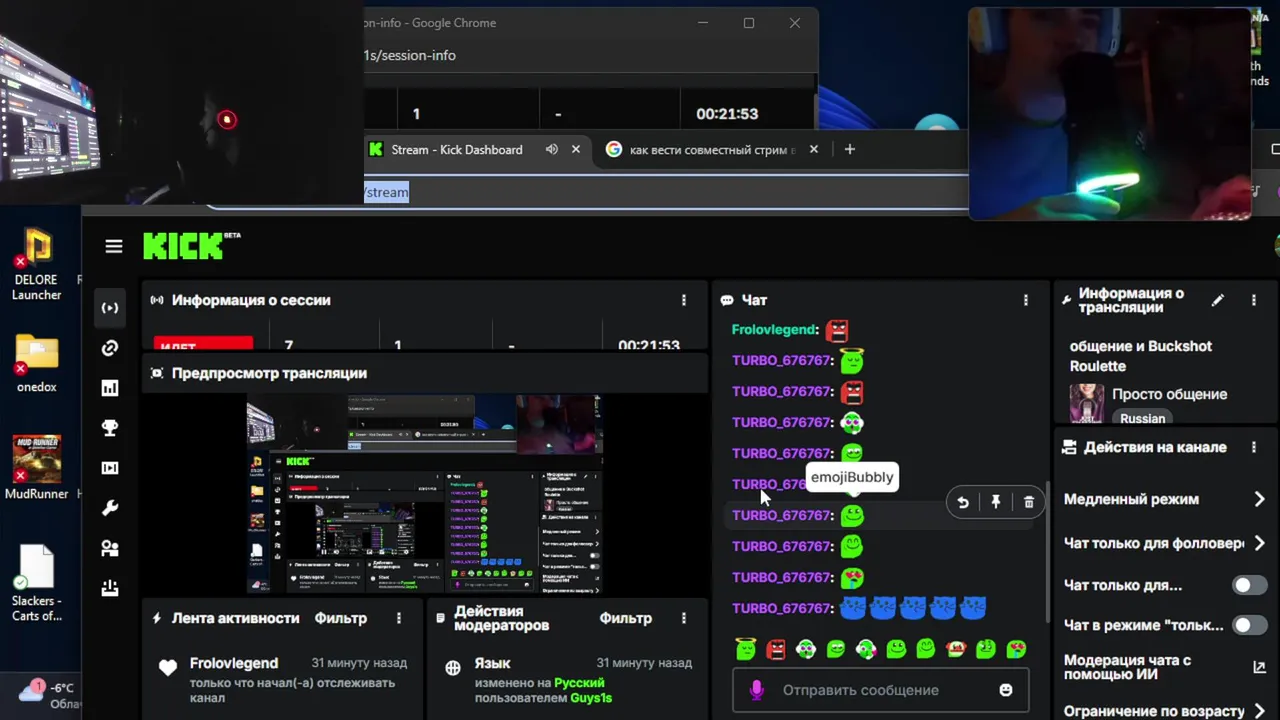Click TURBO_676767 beside blue cat emotes

coord(781,608)
